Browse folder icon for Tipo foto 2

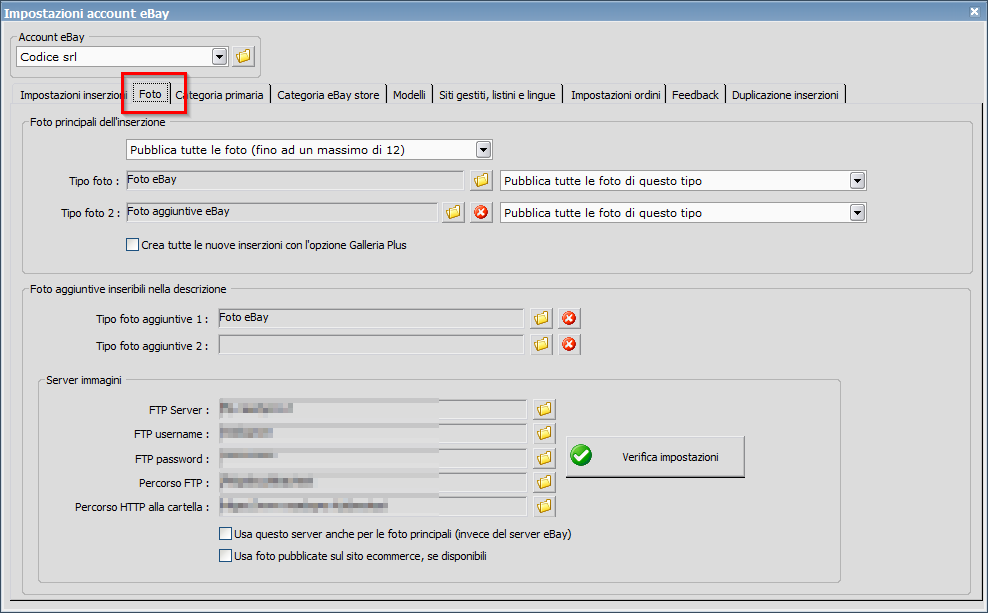pyautogui.click(x=453, y=212)
